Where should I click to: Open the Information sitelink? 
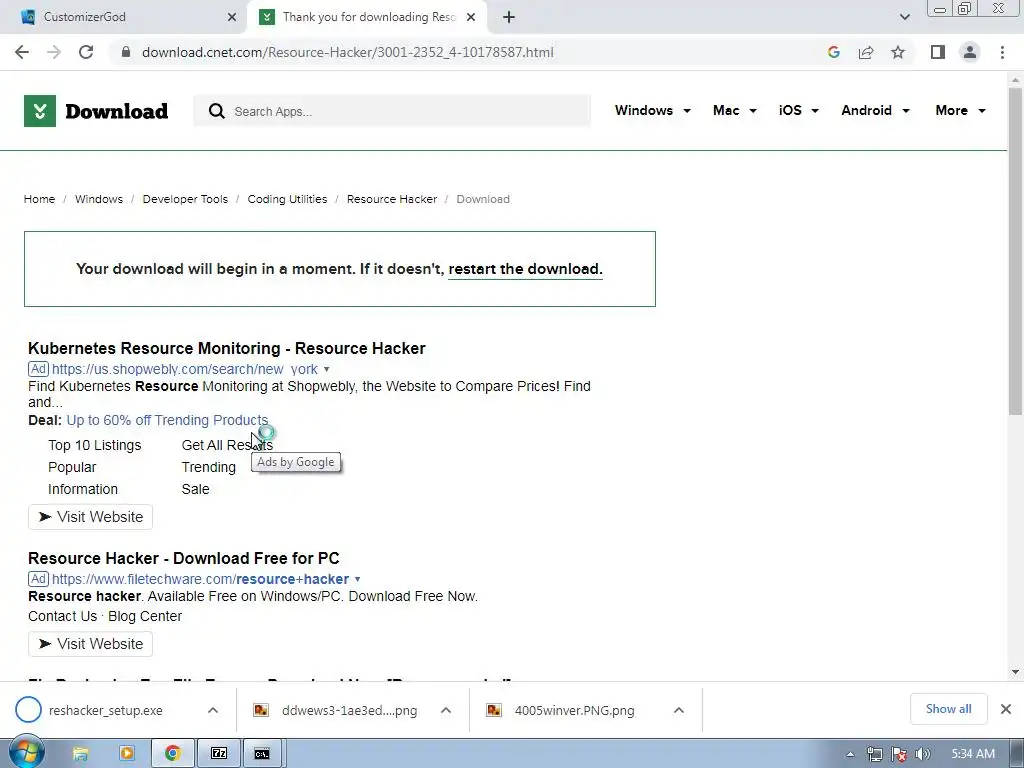[83, 489]
